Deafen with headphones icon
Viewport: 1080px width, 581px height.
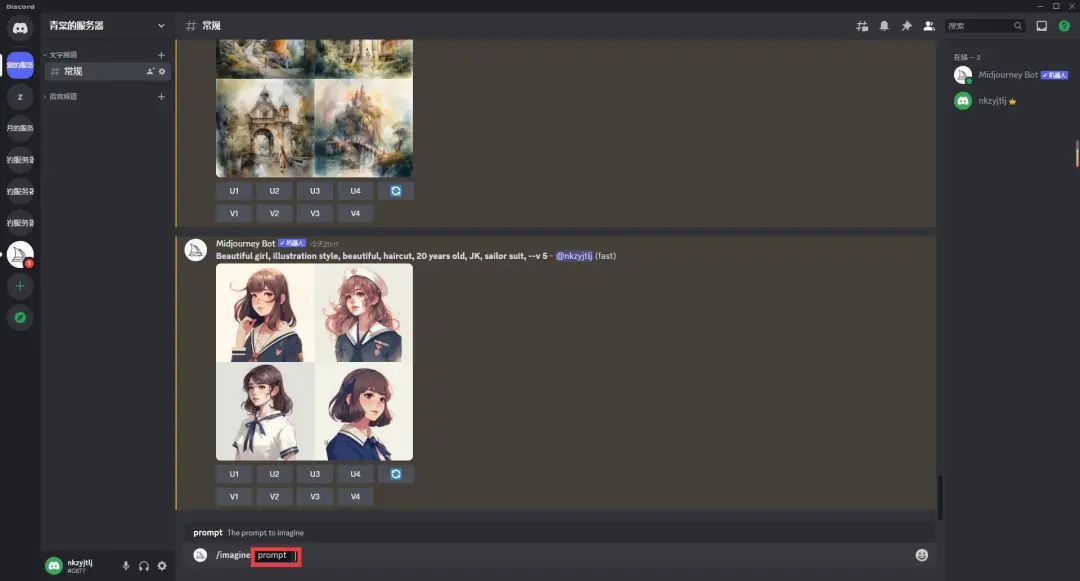[x=143, y=566]
